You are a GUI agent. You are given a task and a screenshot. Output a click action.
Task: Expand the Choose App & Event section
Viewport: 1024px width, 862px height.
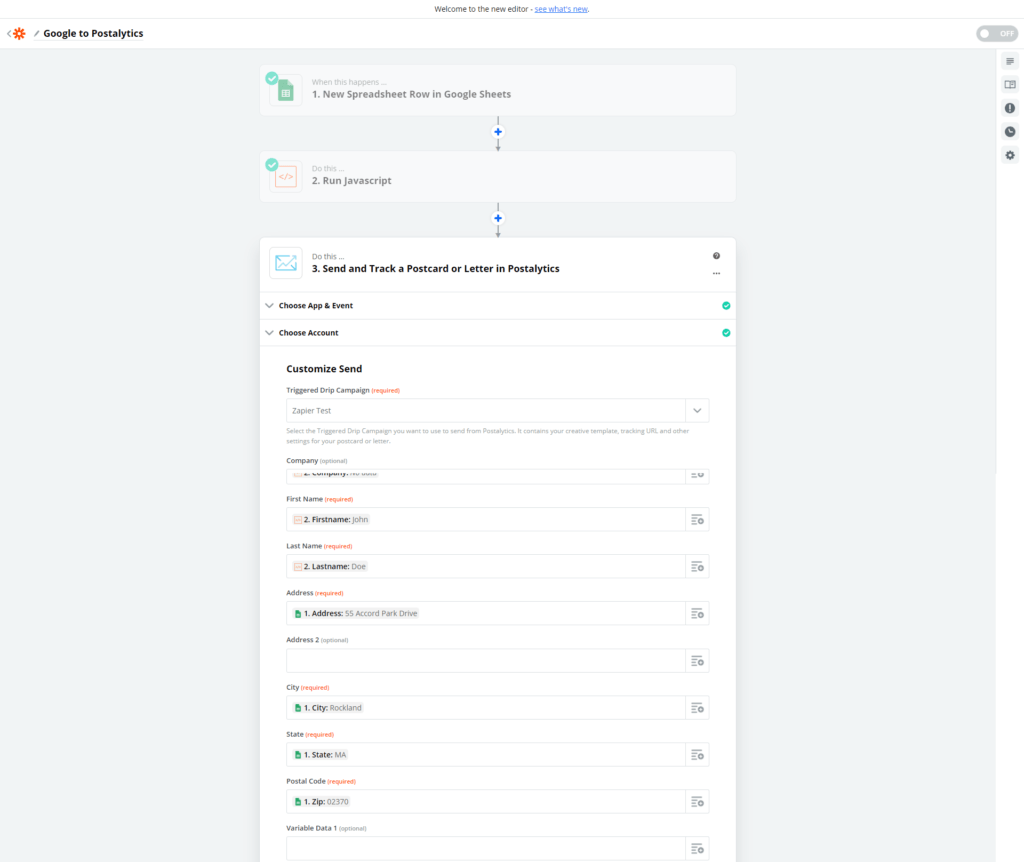point(498,306)
